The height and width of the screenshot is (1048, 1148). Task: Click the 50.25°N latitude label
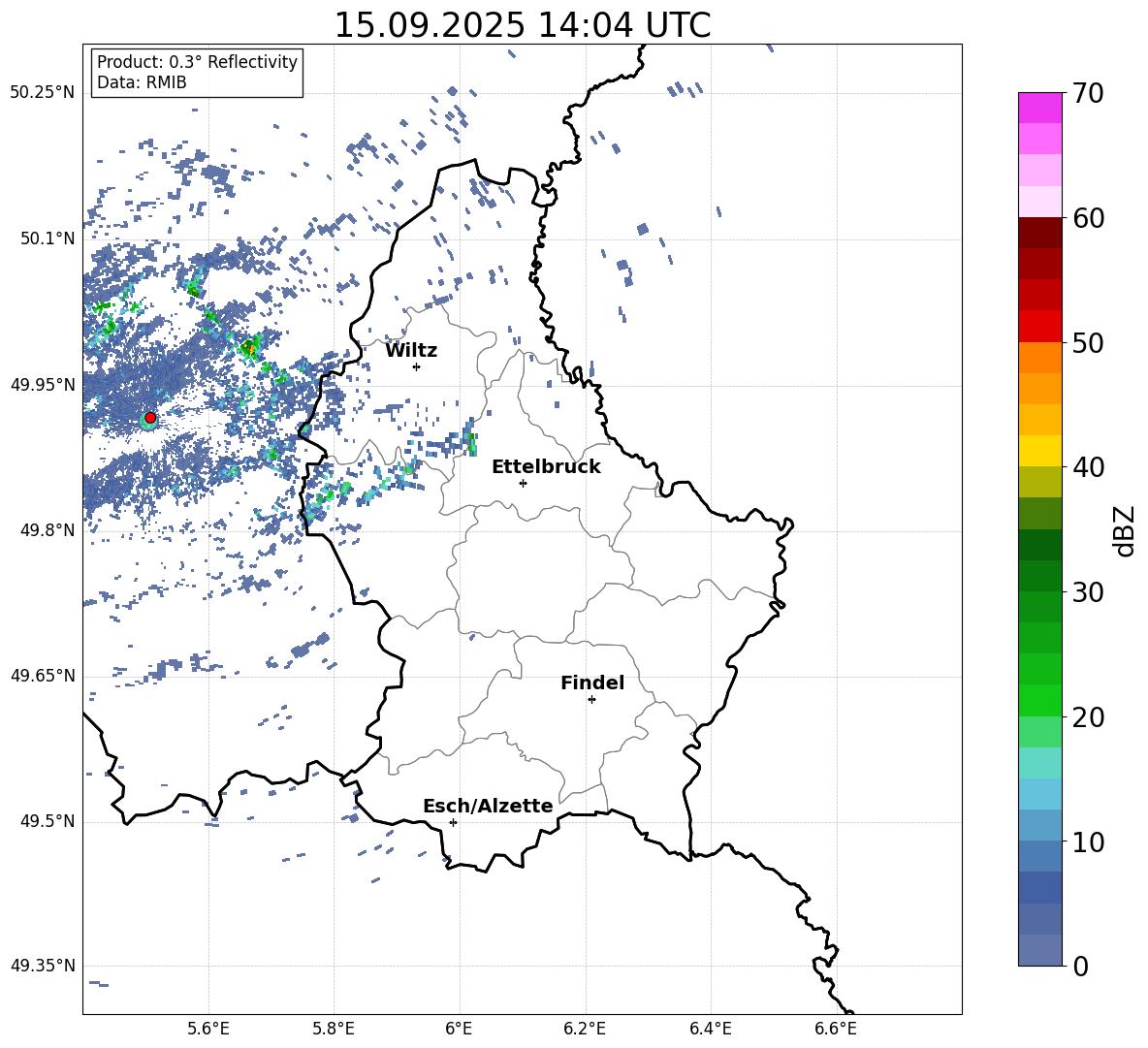tap(43, 93)
